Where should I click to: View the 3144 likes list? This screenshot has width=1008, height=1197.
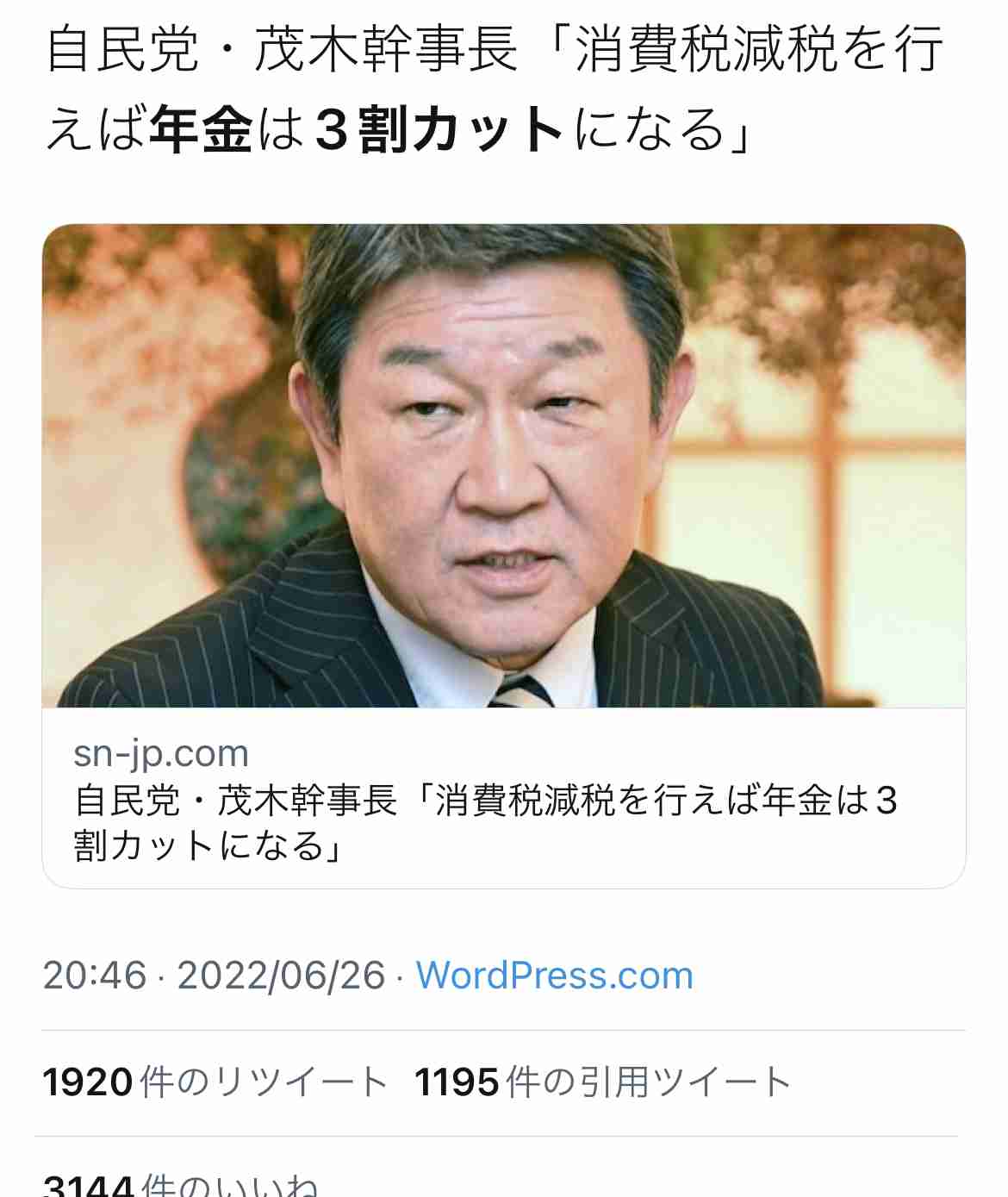(181, 1184)
